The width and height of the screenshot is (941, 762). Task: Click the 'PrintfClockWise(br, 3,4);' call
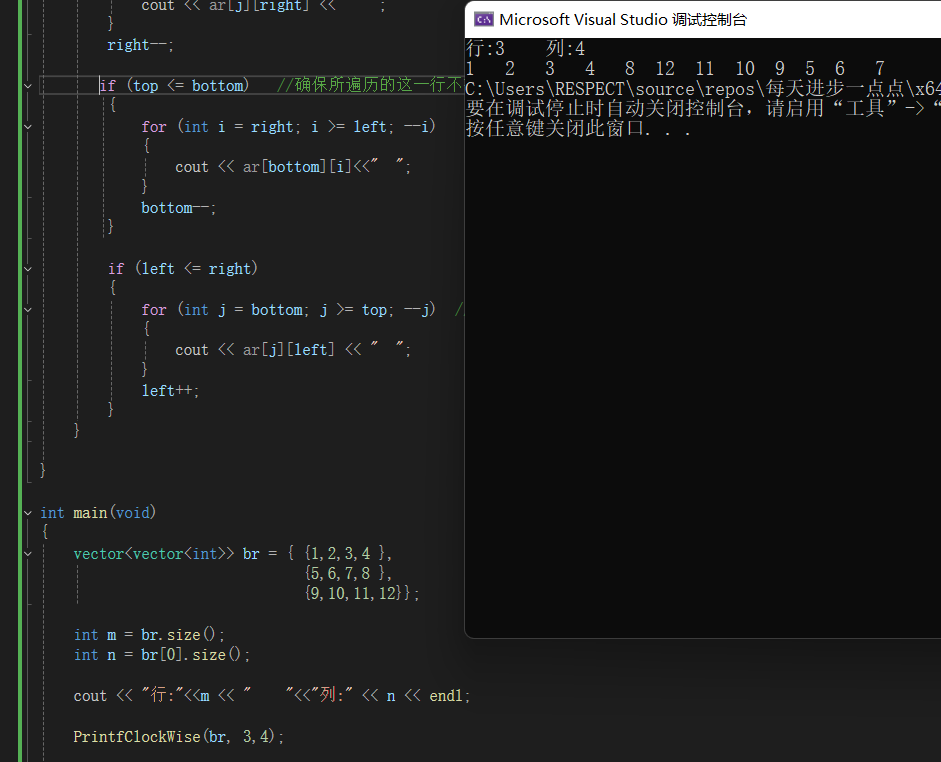(178, 737)
